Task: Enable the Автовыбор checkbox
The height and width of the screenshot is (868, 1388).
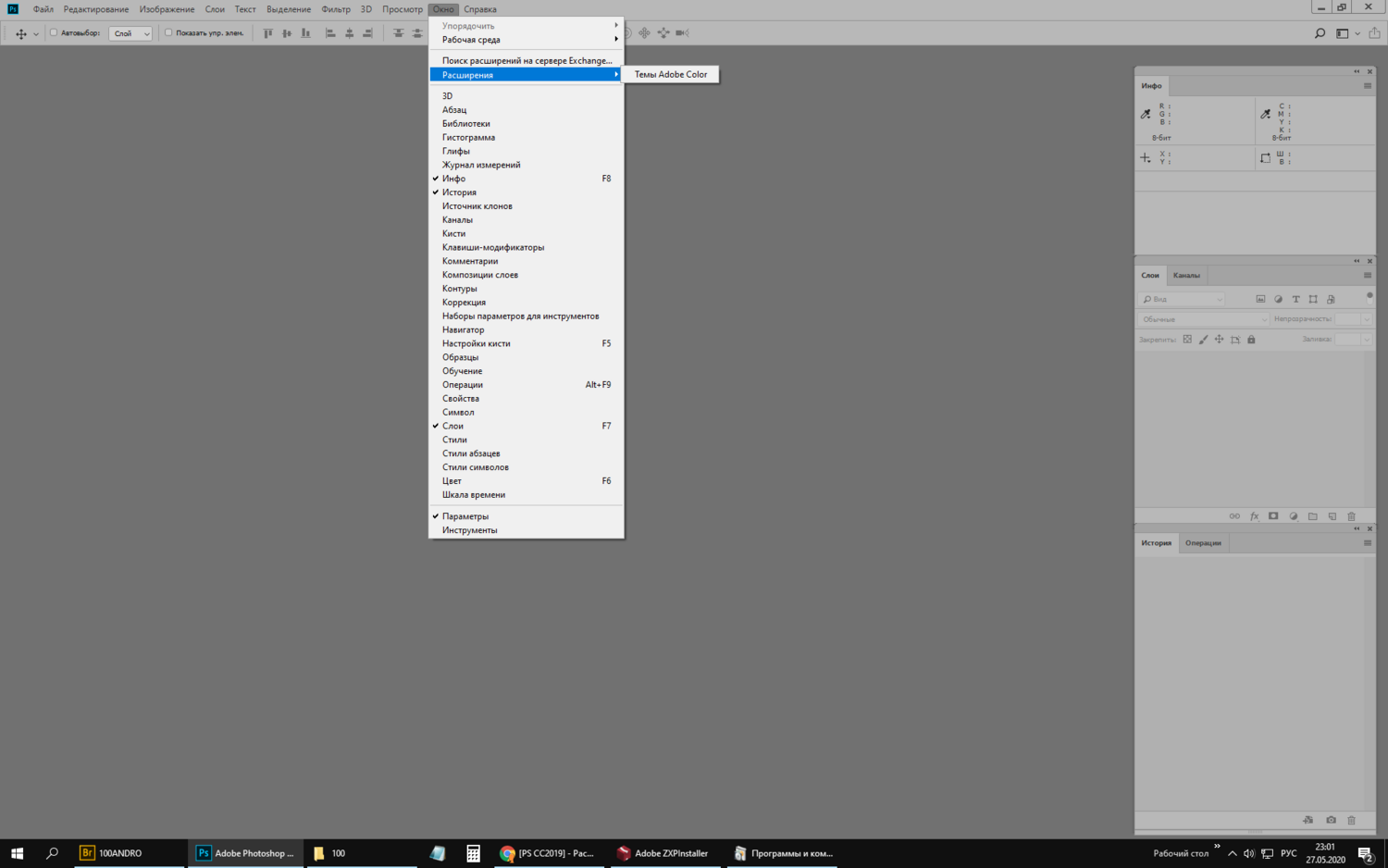Action: coord(54,32)
